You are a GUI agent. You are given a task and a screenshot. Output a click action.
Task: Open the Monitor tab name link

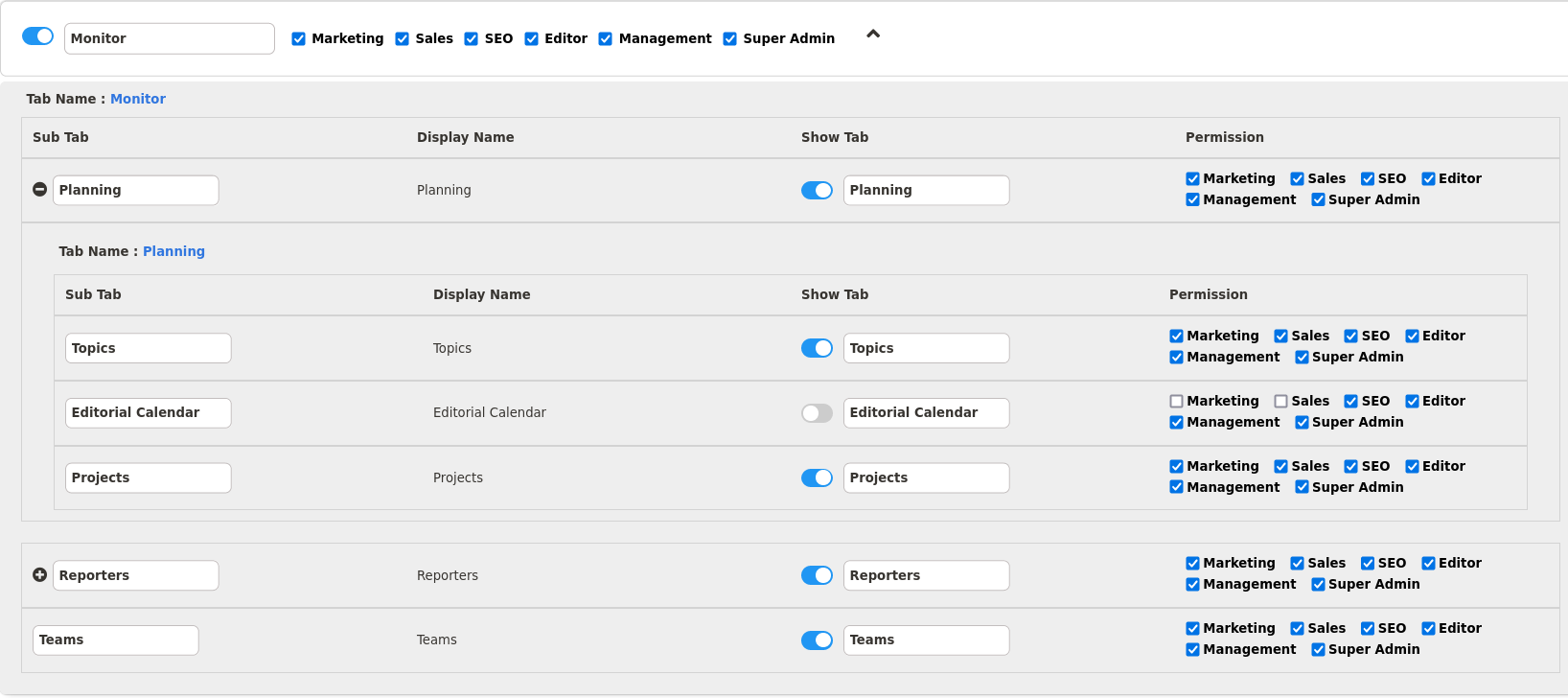(x=138, y=99)
